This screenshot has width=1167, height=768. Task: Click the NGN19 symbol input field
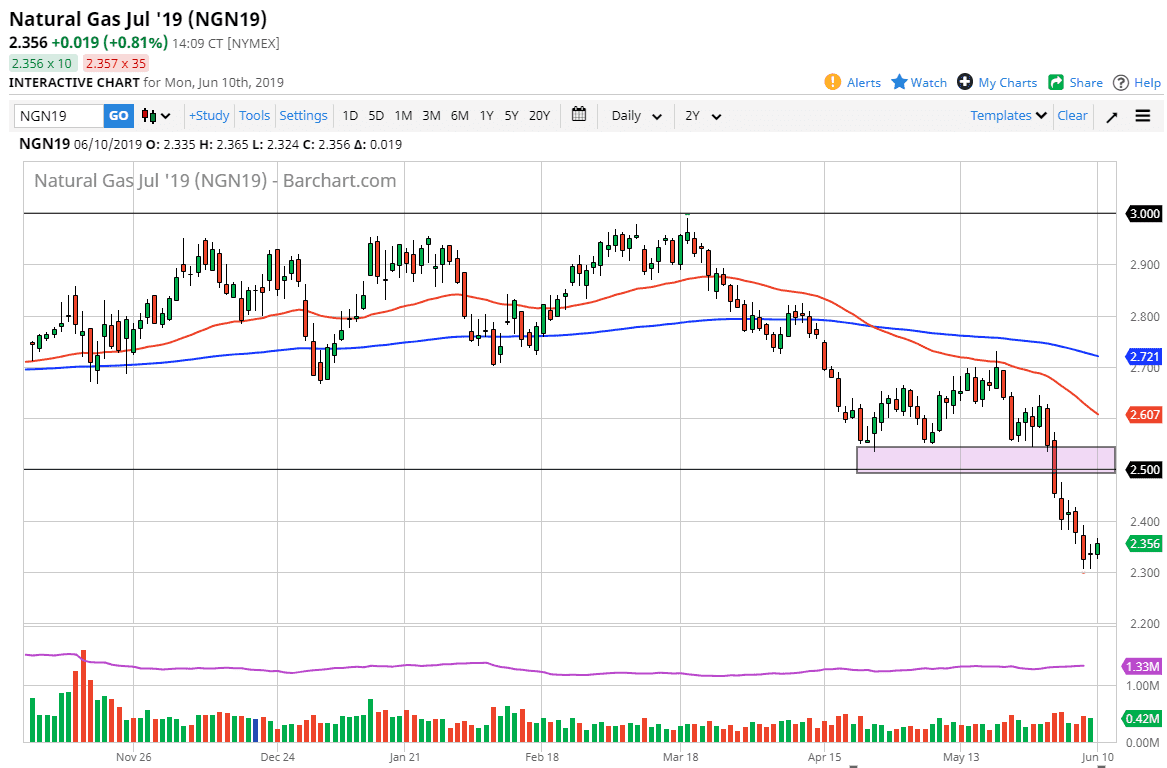click(58, 116)
